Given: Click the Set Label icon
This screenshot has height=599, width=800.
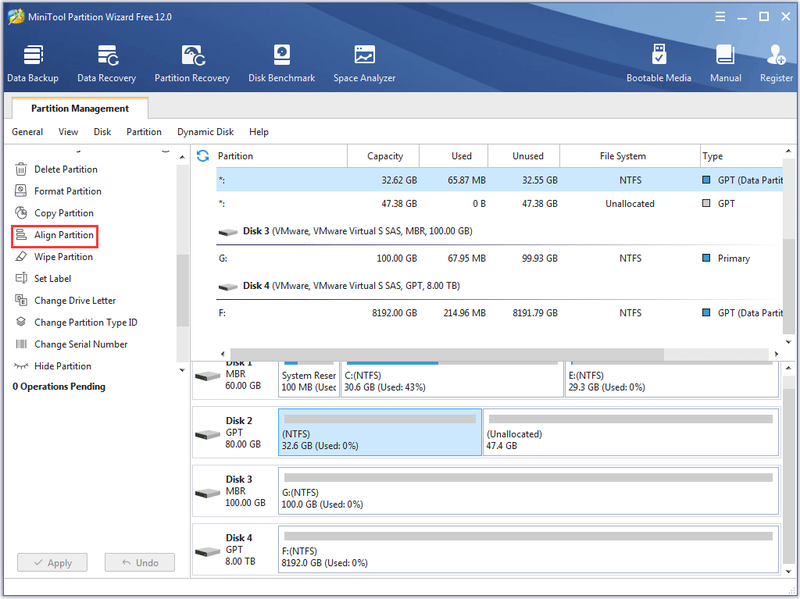Looking at the screenshot, I should click(21, 279).
